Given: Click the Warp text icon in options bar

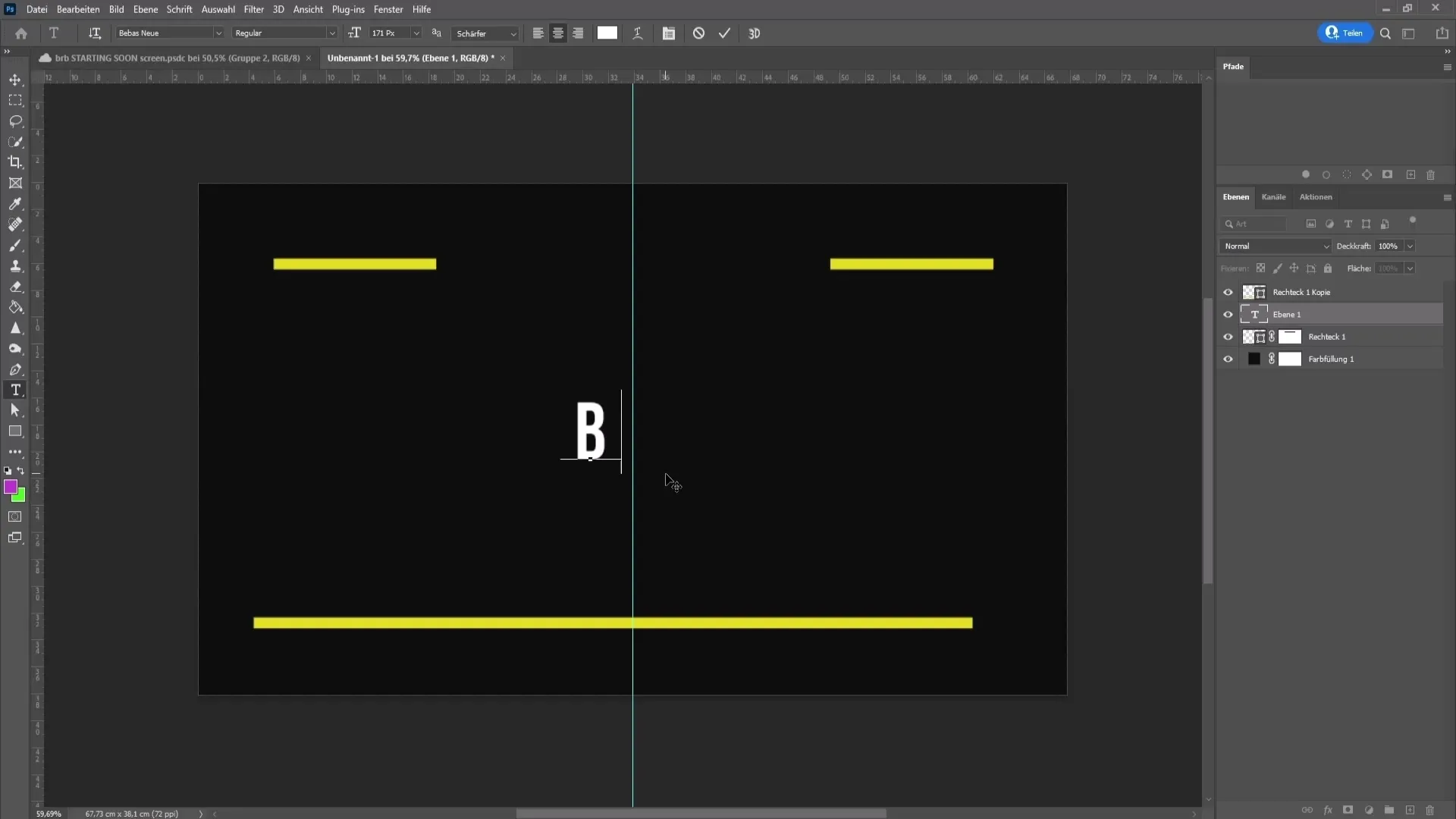Looking at the screenshot, I should pos(637,33).
